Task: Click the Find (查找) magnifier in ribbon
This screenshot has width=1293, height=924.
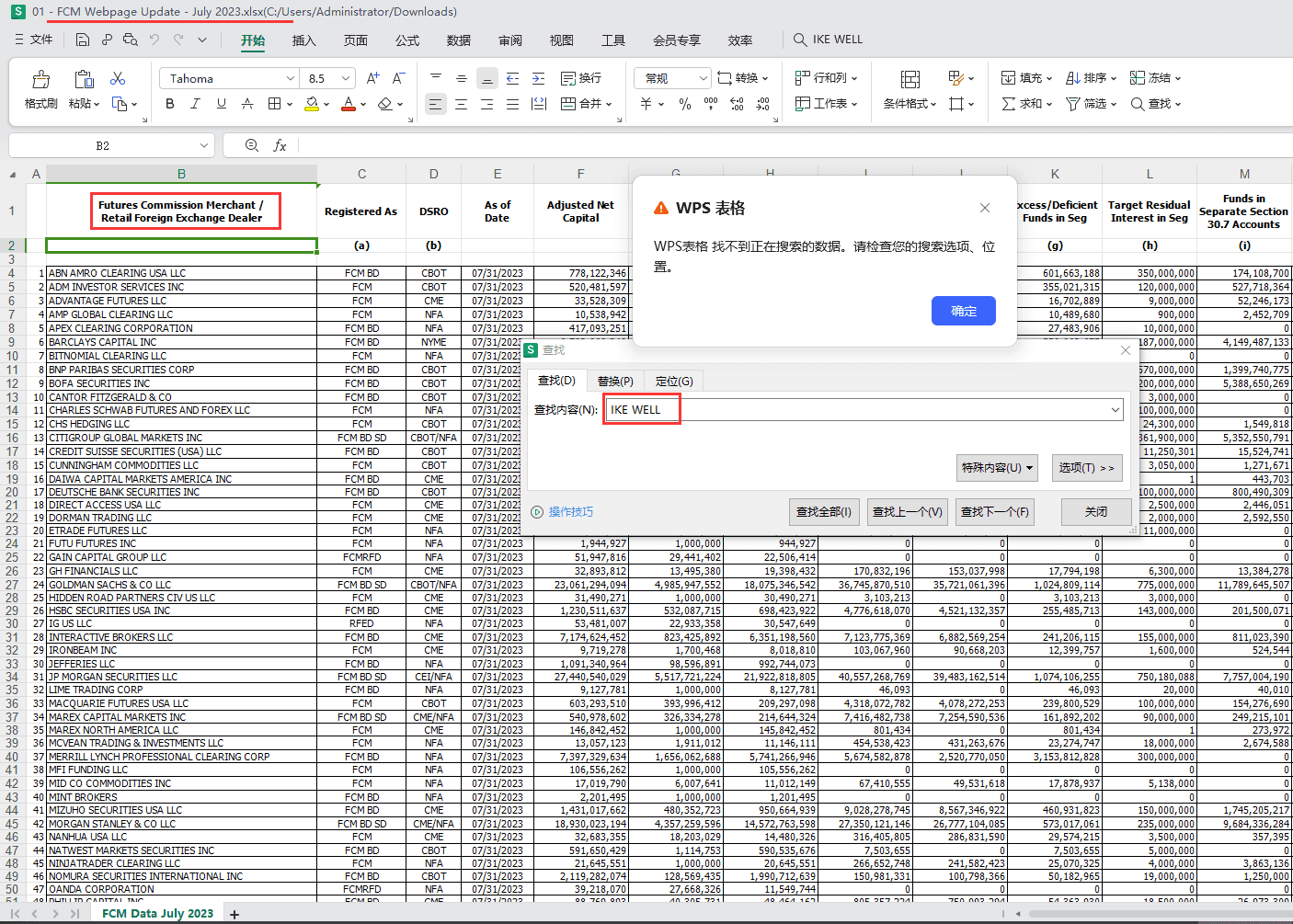Action: (x=1138, y=104)
